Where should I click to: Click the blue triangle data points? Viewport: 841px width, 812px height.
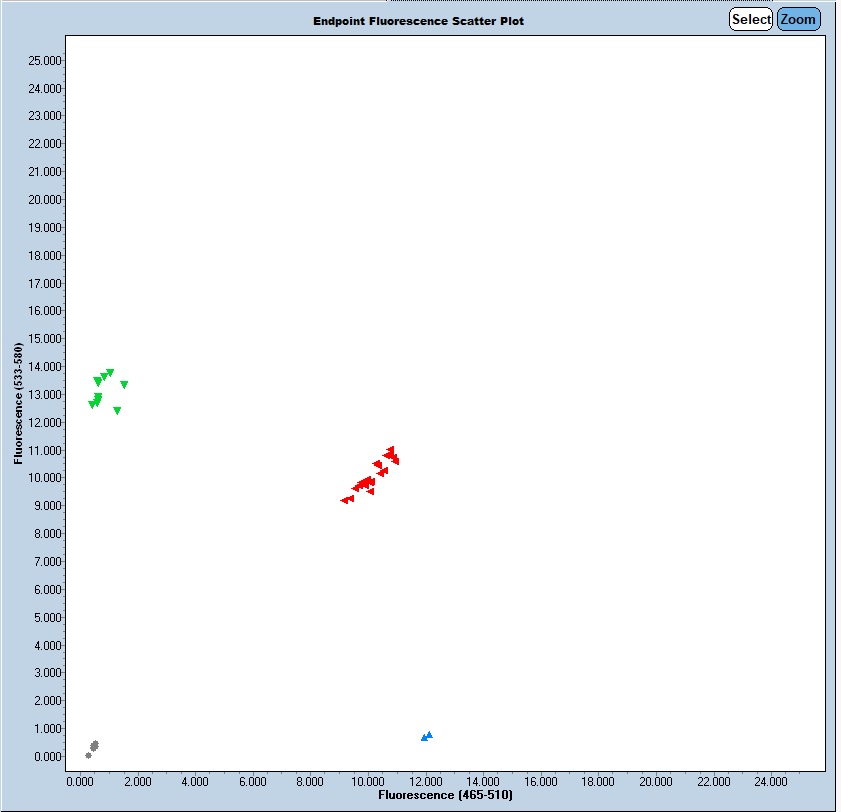[x=427, y=736]
